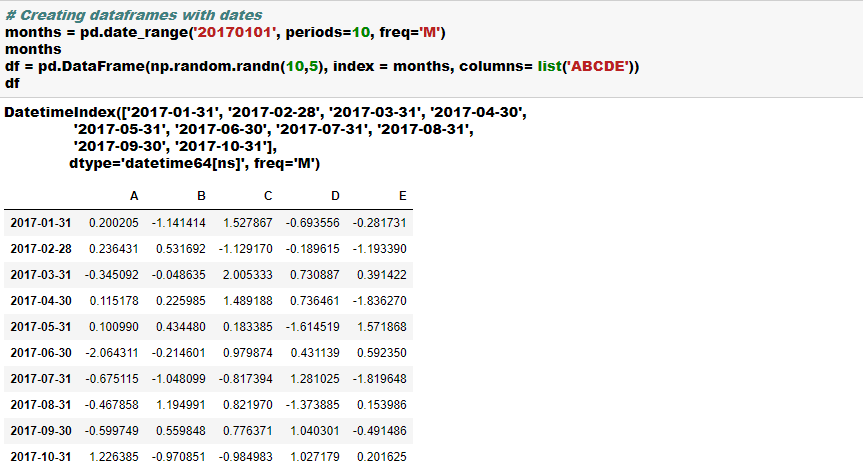The height and width of the screenshot is (467, 863).
Task: Click the dtype='datetime64[ns]' output line
Action: 194,163
